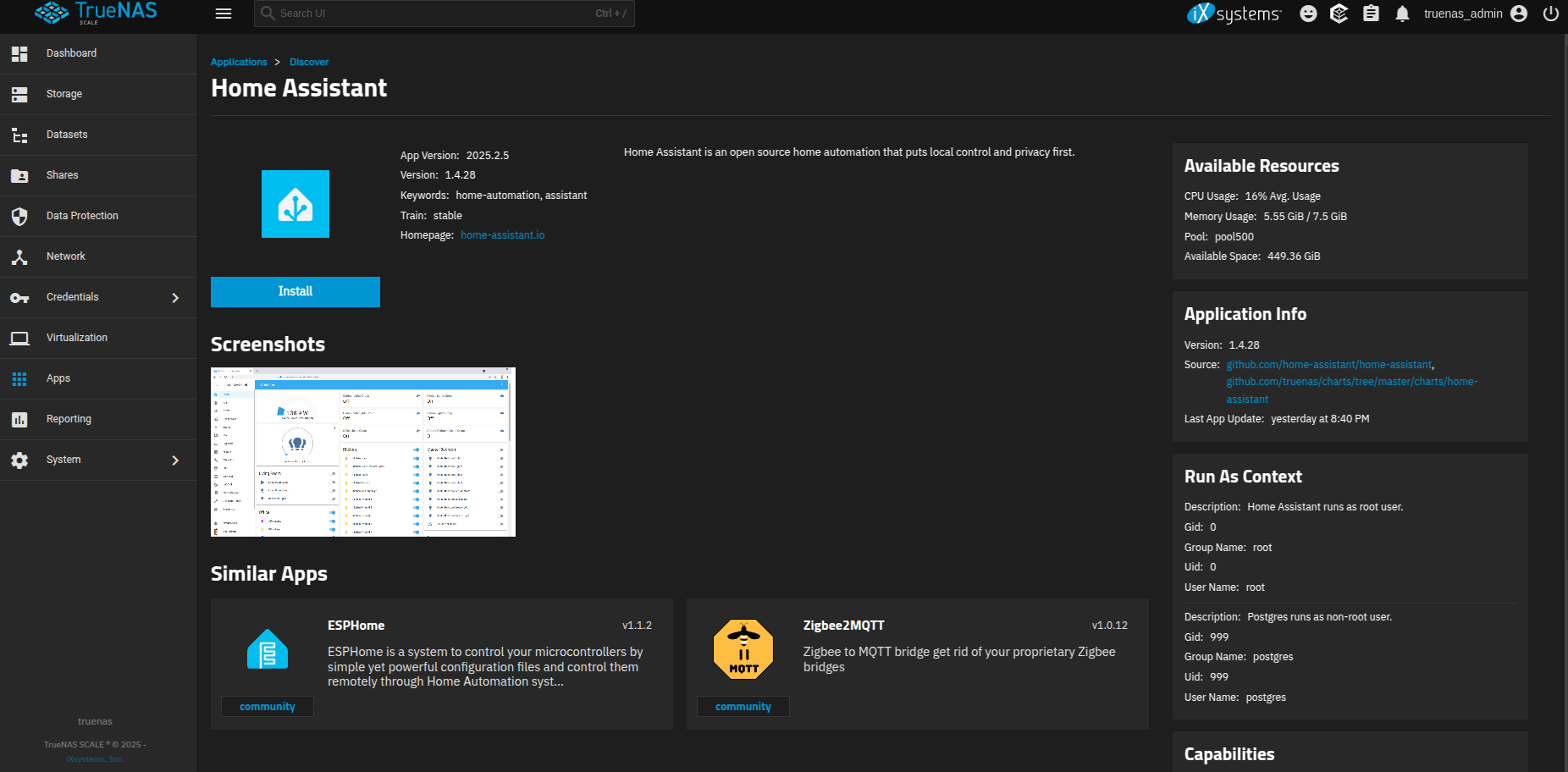This screenshot has width=1568, height=772.
Task: Open the jobs clipboard icon
Action: (x=1371, y=14)
